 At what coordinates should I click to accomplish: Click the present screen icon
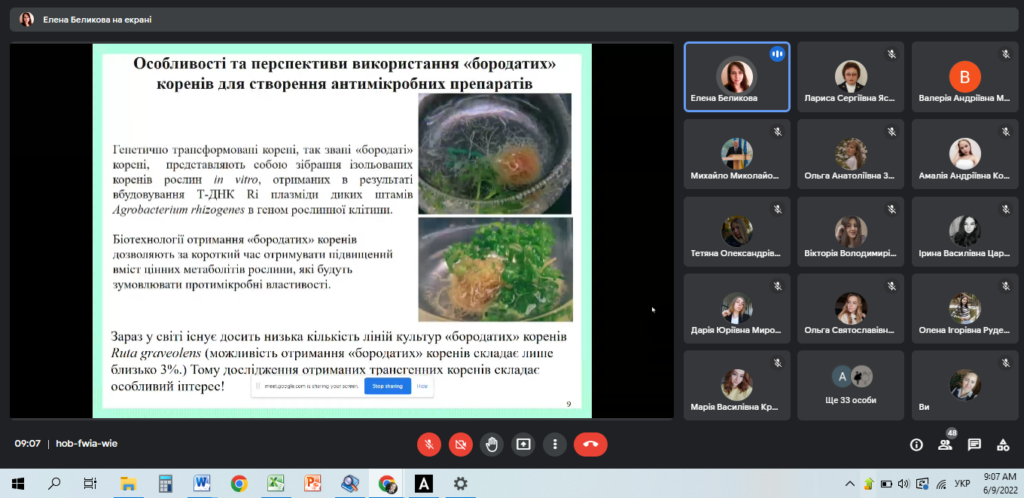(x=522, y=444)
